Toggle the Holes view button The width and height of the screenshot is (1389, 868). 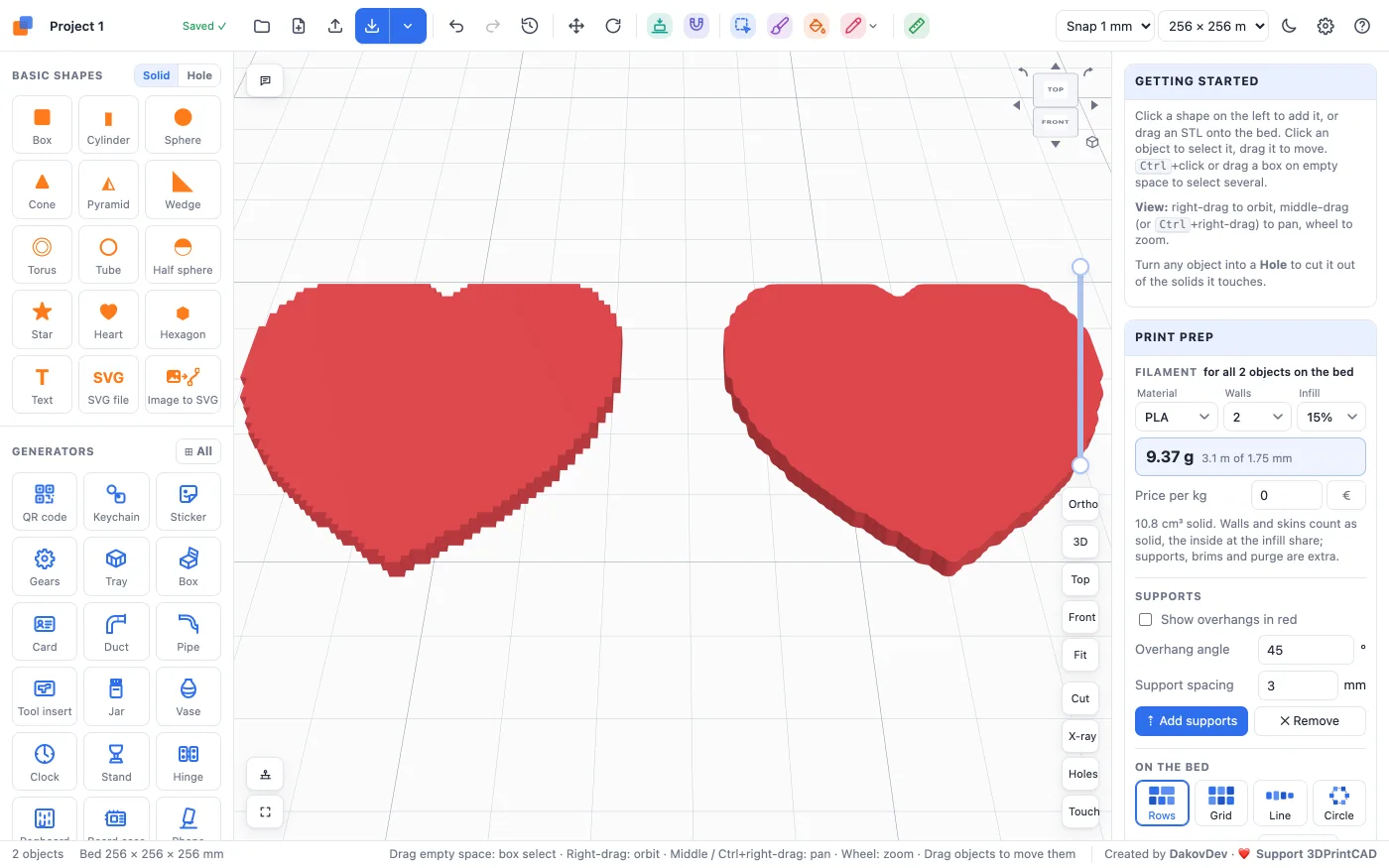click(1081, 774)
